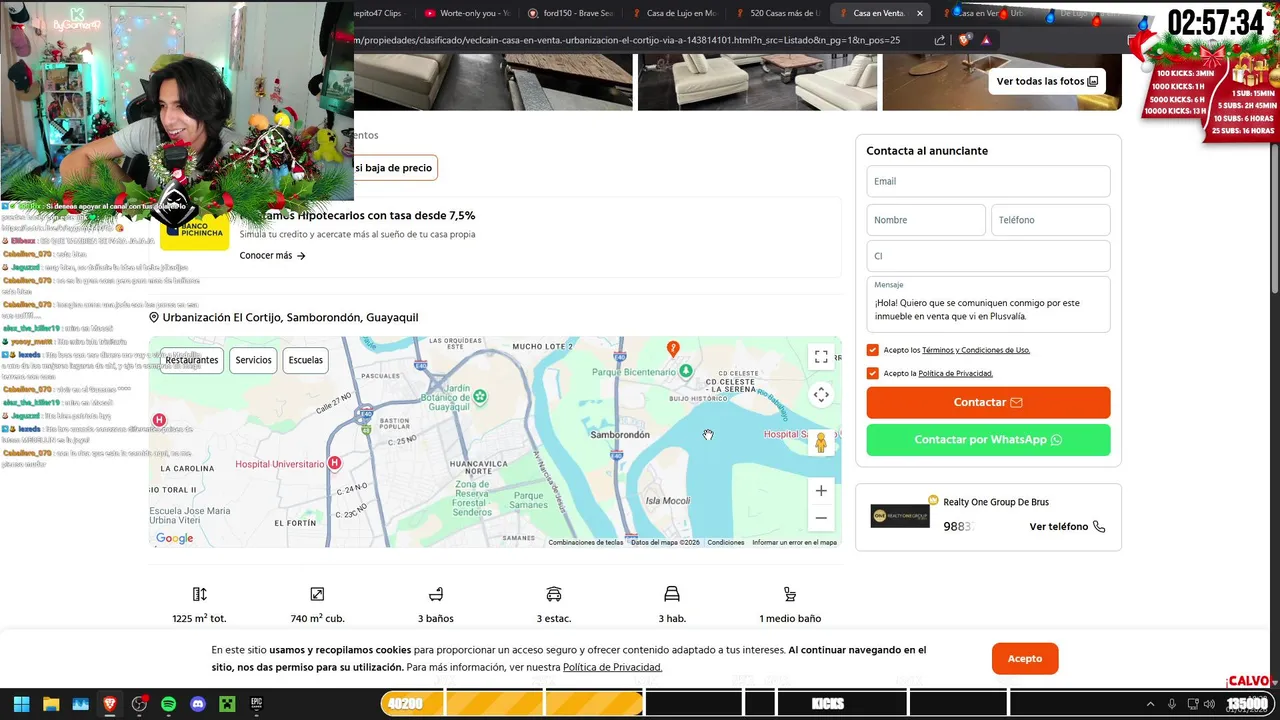Click the Parque Bicentenario green marker
This screenshot has width=1280, height=720.
[685, 371]
